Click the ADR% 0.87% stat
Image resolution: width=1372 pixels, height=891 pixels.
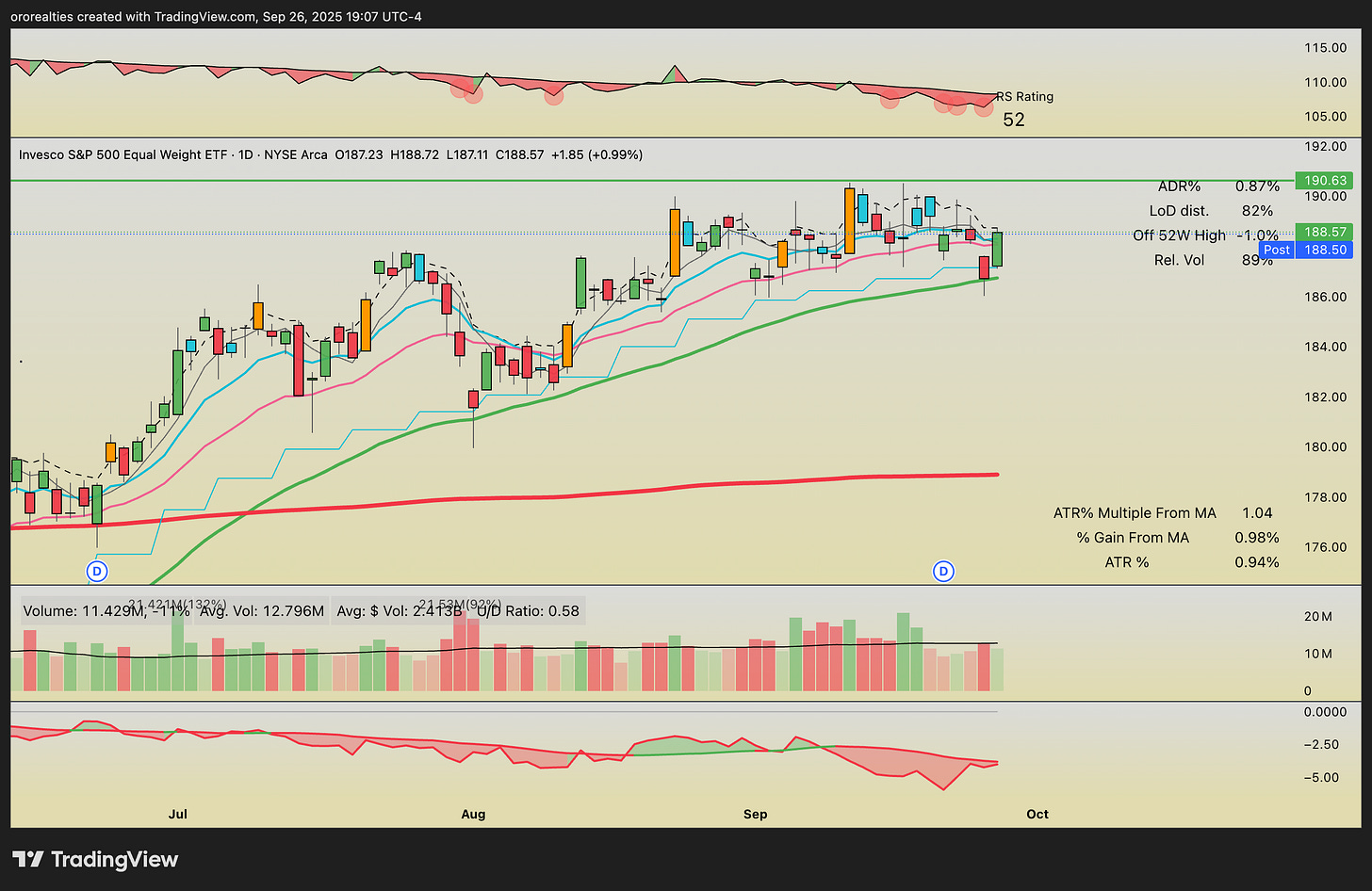1218,186
